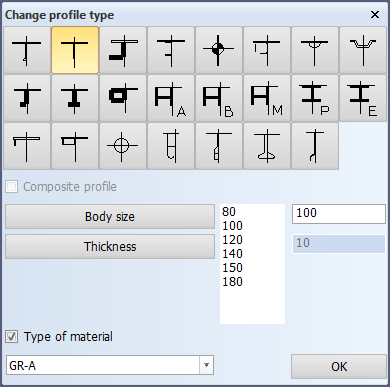
Task: Uncheck the Type of material checkbox
Action: pyautogui.click(x=12, y=337)
